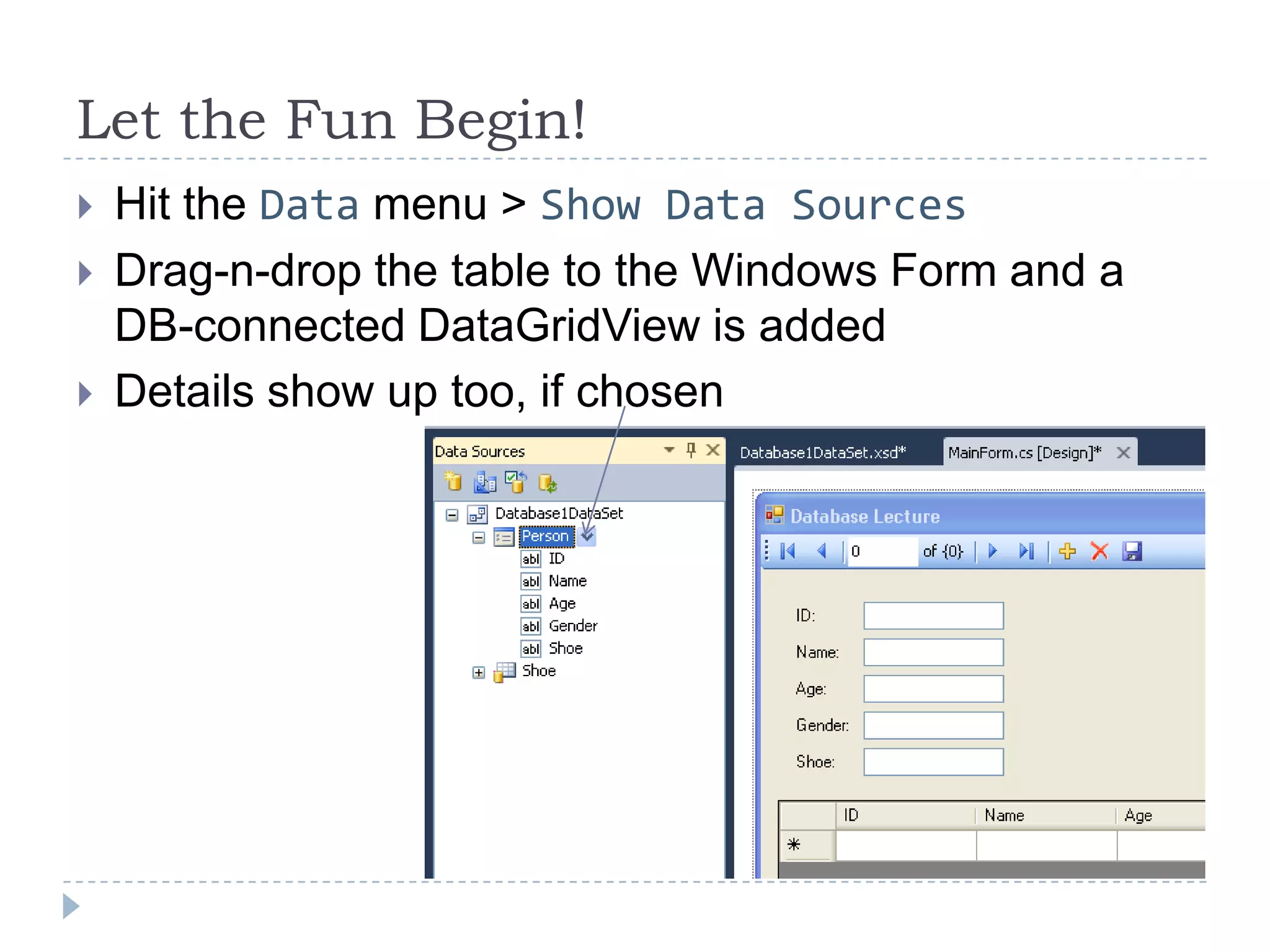Click Move Previous navigator button
Image resolution: width=1270 pixels, height=952 pixels.
(x=822, y=551)
